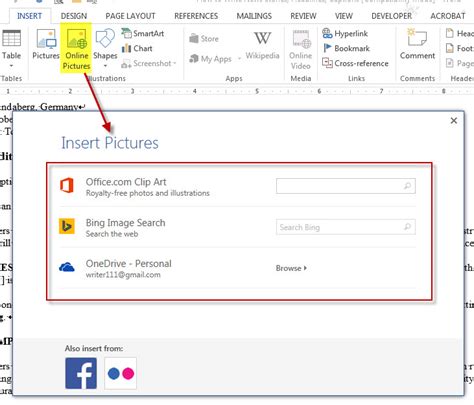Image resolution: width=474 pixels, height=405 pixels.
Task: Switch to the DESIGN tab
Action: pyautogui.click(x=74, y=16)
